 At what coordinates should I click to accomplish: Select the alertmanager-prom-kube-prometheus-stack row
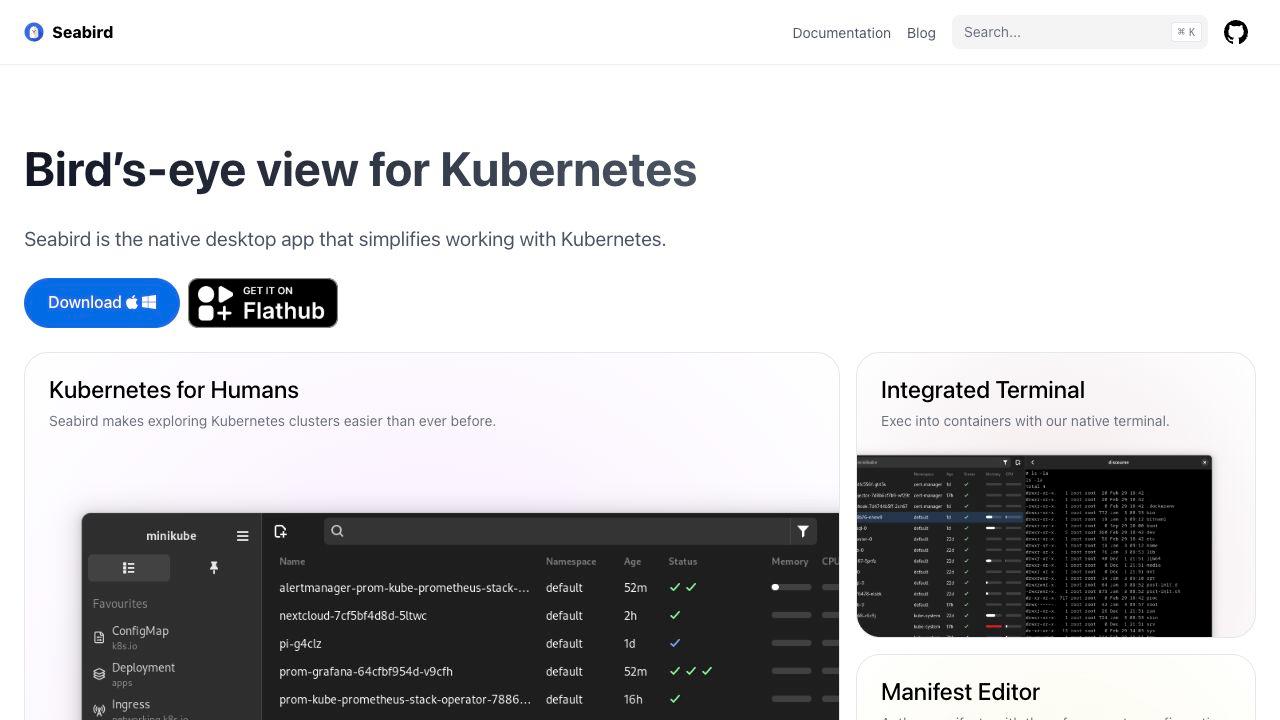click(551, 588)
